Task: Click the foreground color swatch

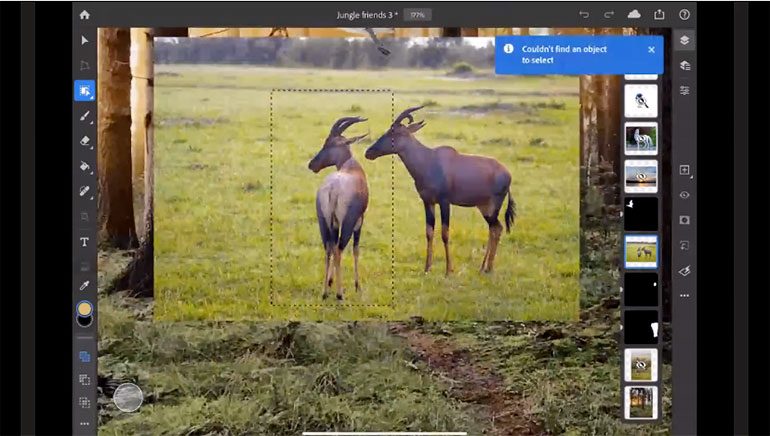Action: coord(85,309)
